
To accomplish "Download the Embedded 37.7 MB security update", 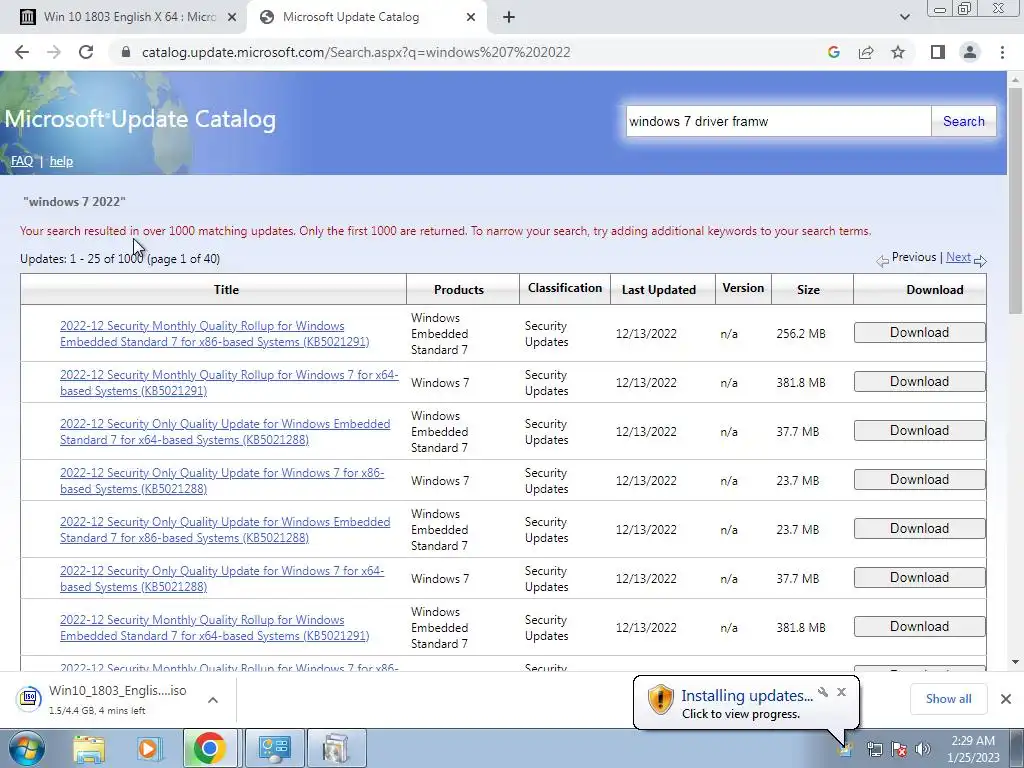I will [920, 430].
